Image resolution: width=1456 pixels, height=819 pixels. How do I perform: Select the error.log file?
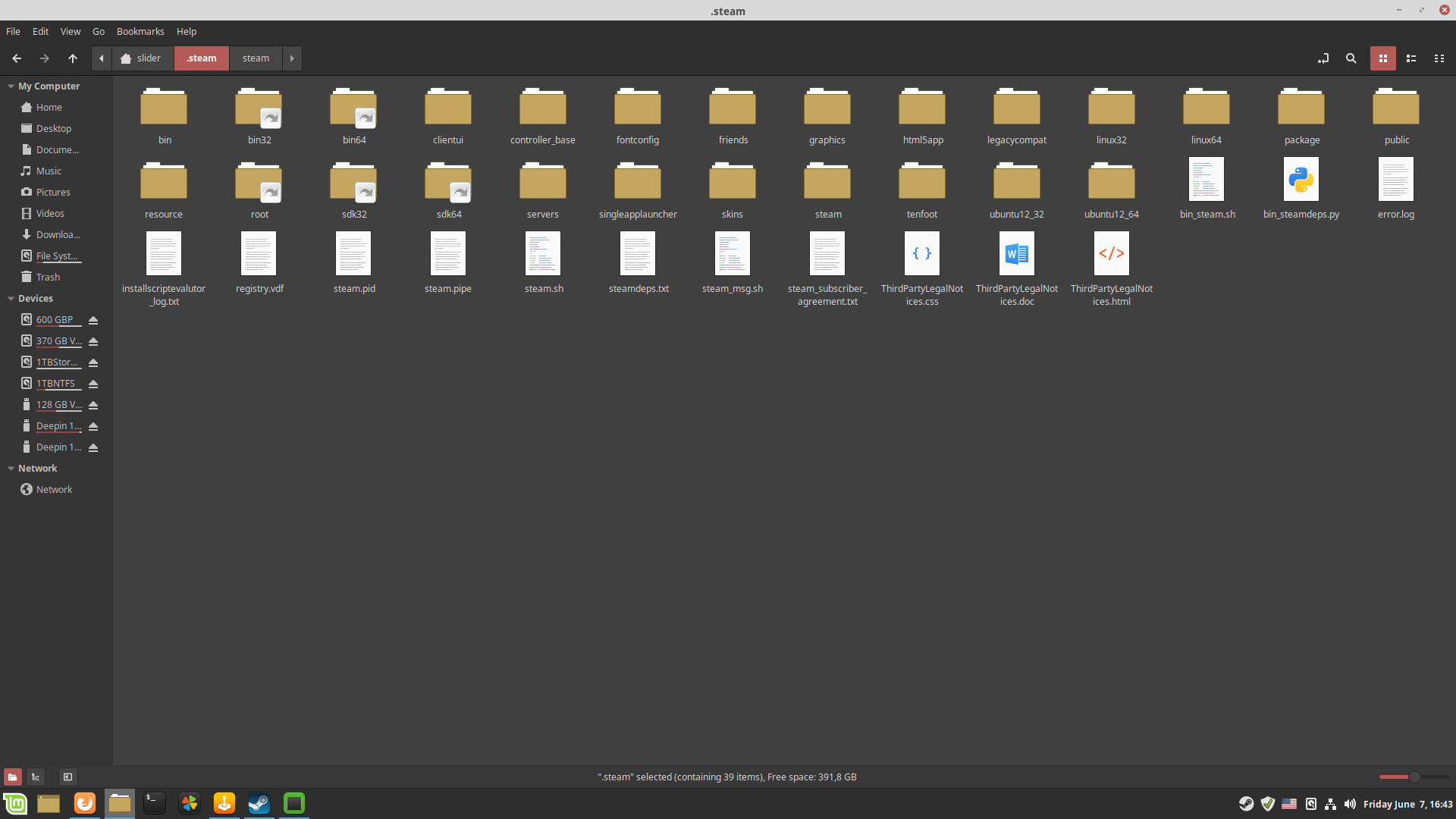[1396, 188]
